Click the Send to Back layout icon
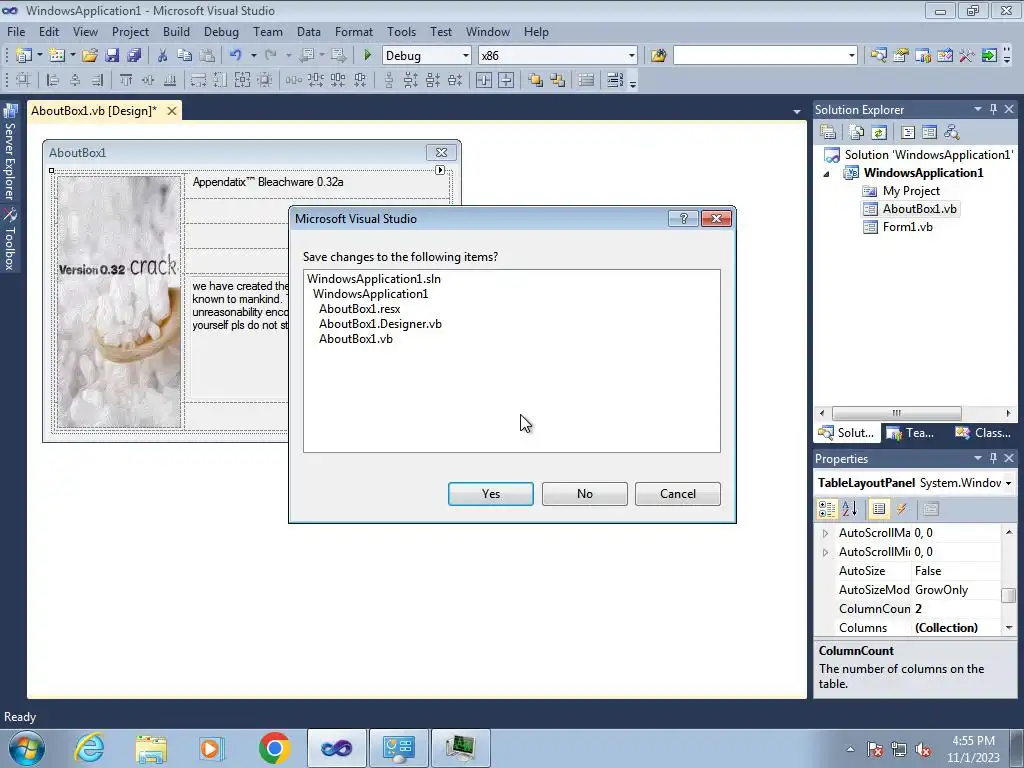Image resolution: width=1024 pixels, height=768 pixels. pyautogui.click(x=558, y=80)
